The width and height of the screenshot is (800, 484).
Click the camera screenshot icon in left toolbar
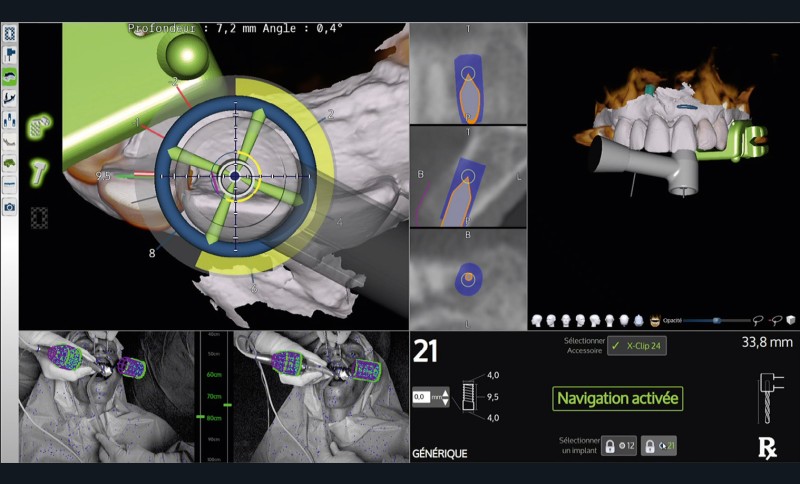point(9,207)
